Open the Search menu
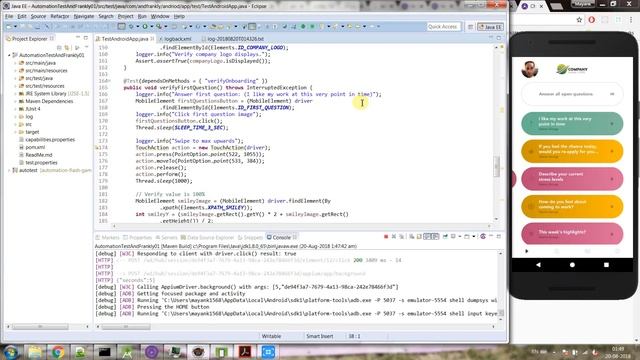The image size is (640, 360). (106, 16)
